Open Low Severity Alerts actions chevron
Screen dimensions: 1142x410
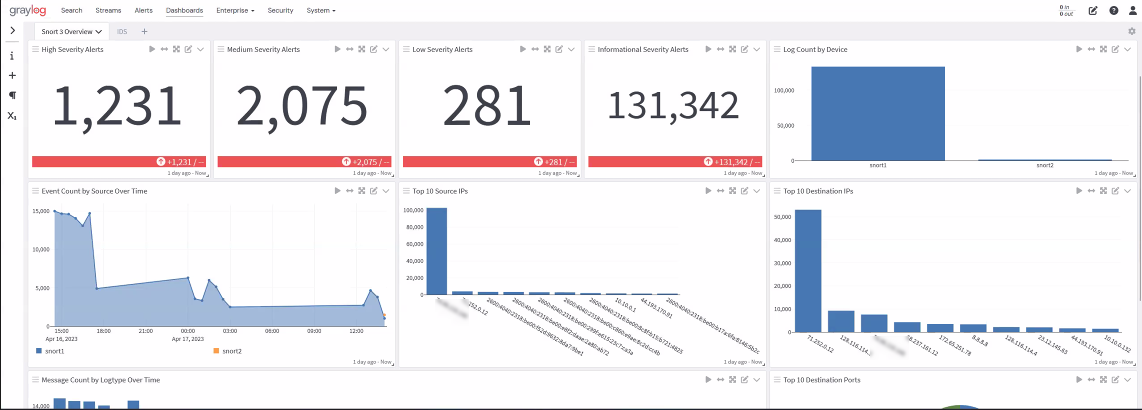point(572,49)
